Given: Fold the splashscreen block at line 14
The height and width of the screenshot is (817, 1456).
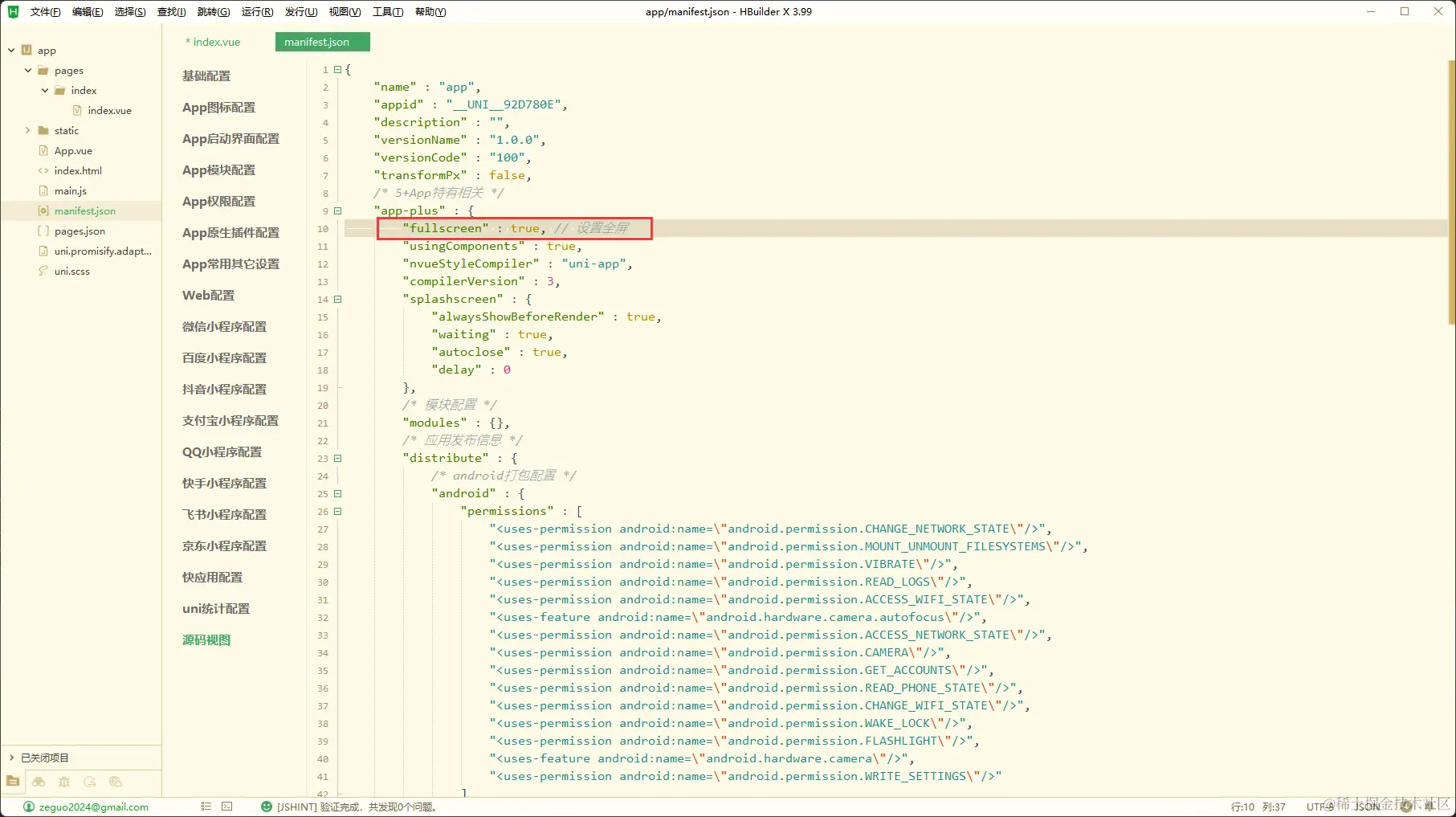Looking at the screenshot, I should tap(338, 300).
